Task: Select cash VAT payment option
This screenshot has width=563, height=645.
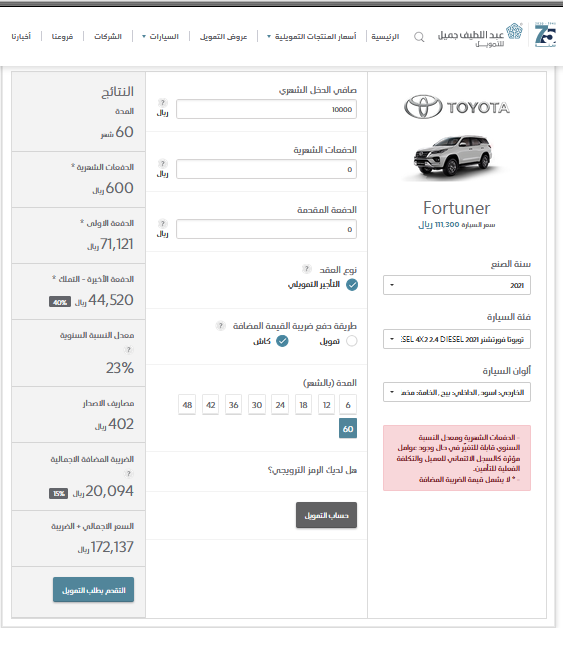Action: tap(282, 341)
